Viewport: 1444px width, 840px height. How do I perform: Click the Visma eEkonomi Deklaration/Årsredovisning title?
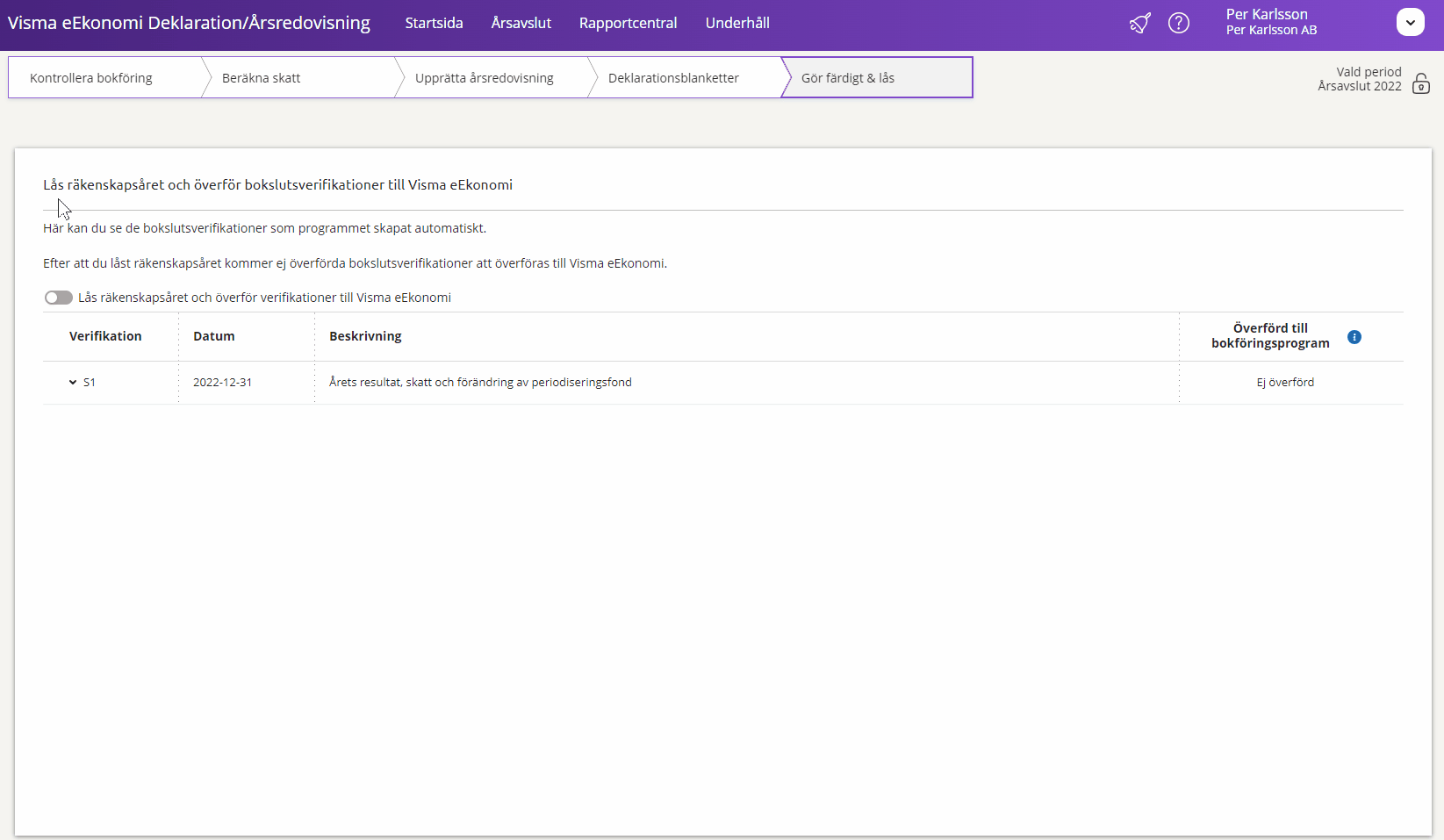[189, 24]
